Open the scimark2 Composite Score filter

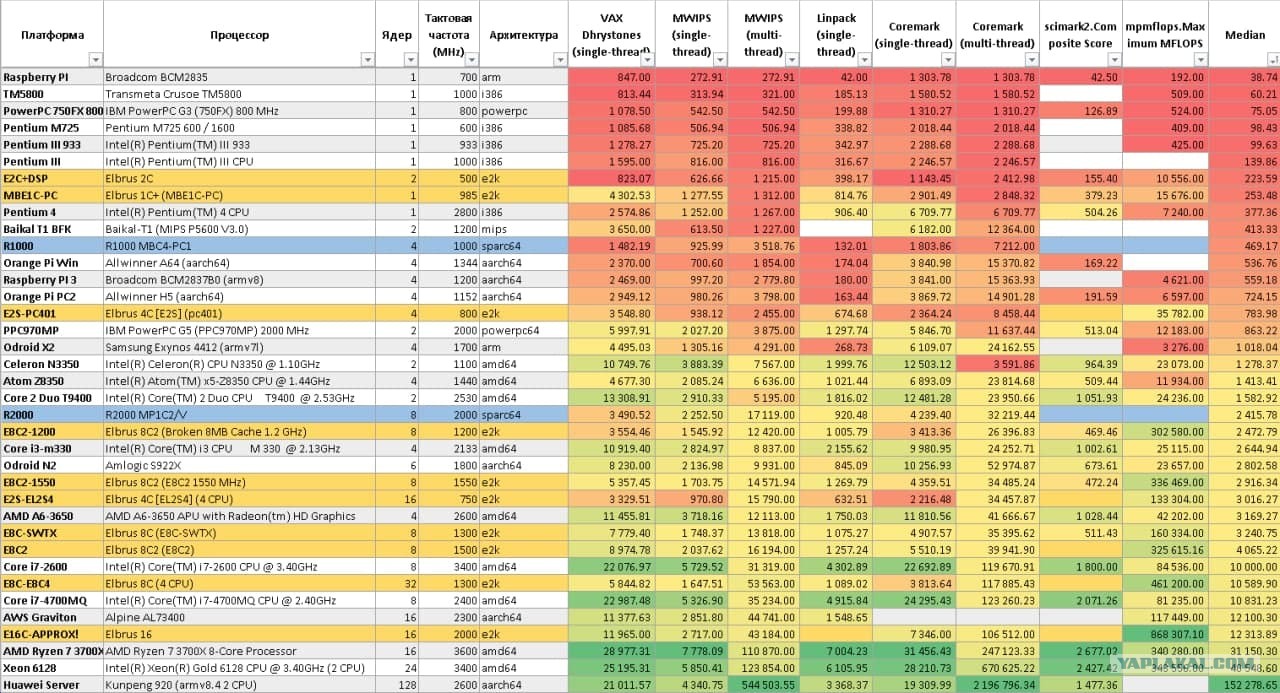click(x=1113, y=60)
